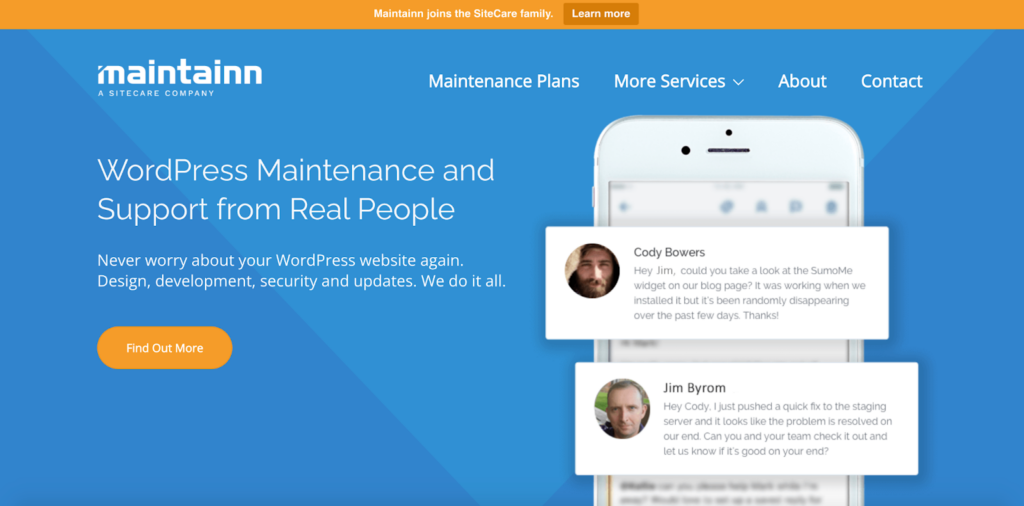Click Cody Bowers' avatar photo
The width and height of the screenshot is (1024, 506).
click(592, 271)
